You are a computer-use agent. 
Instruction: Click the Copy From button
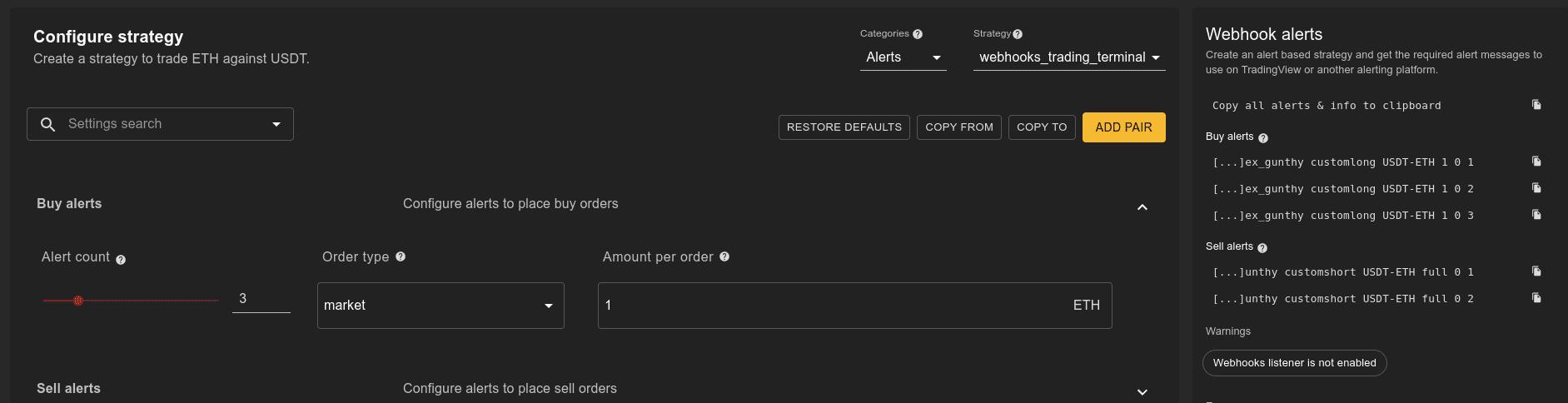click(959, 127)
